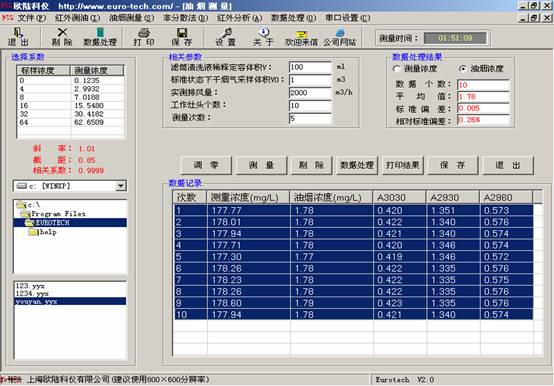Select the 油烟浓度 radio button
Screen dimensions: 554x386
[462, 69]
